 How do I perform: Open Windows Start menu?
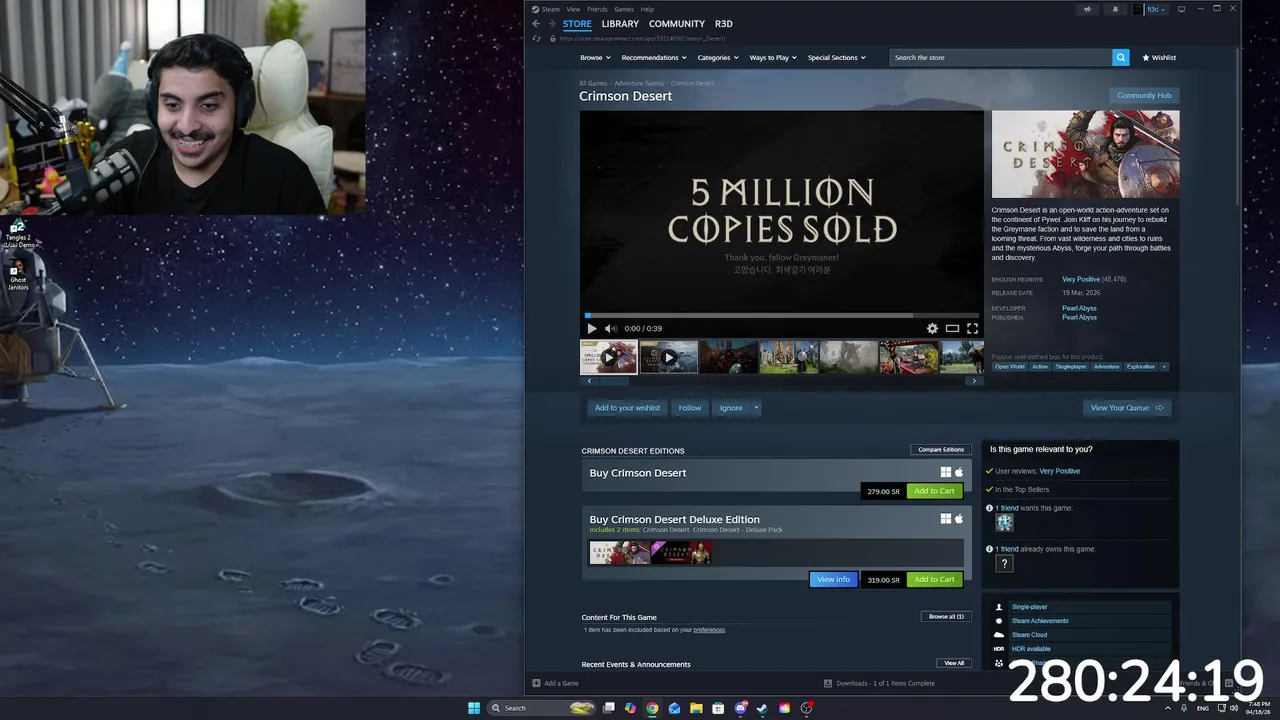pos(474,708)
